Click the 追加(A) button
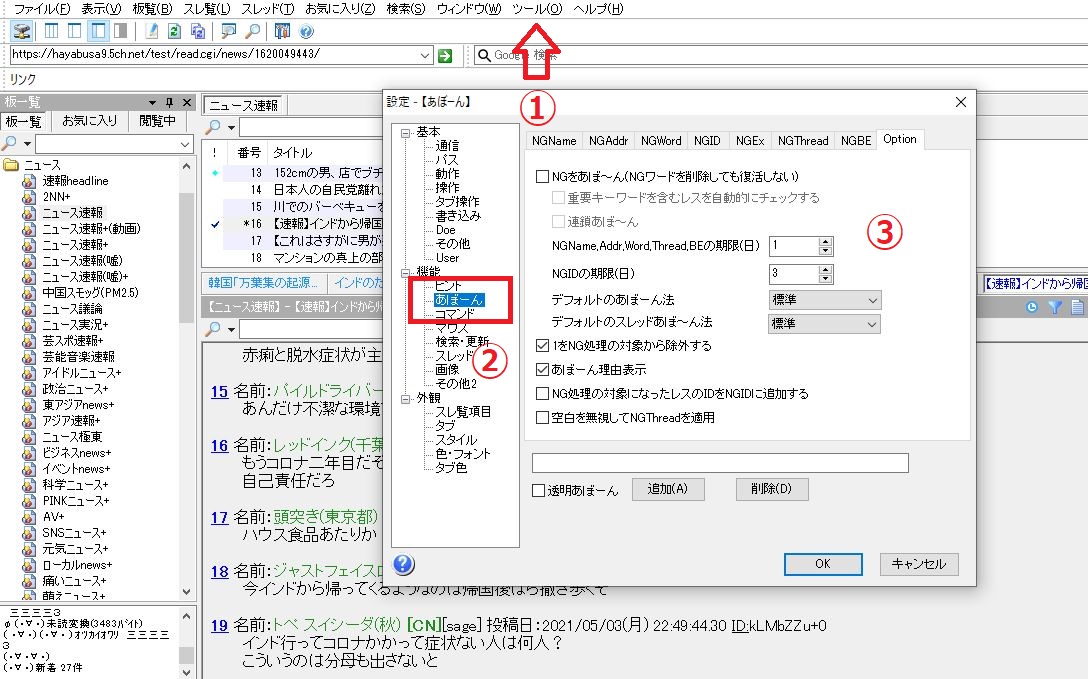1088x679 pixels. [668, 489]
